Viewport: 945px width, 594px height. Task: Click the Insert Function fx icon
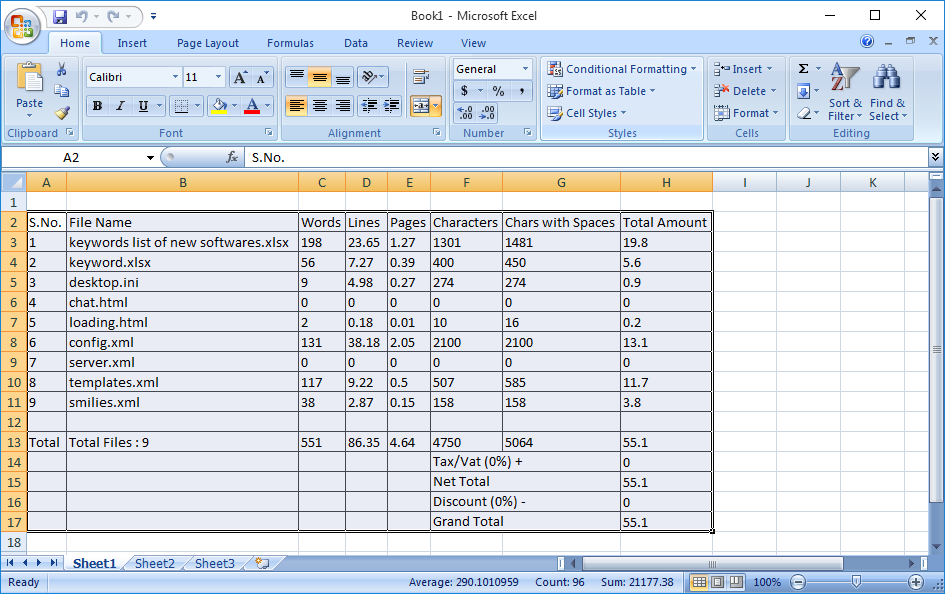click(x=231, y=157)
